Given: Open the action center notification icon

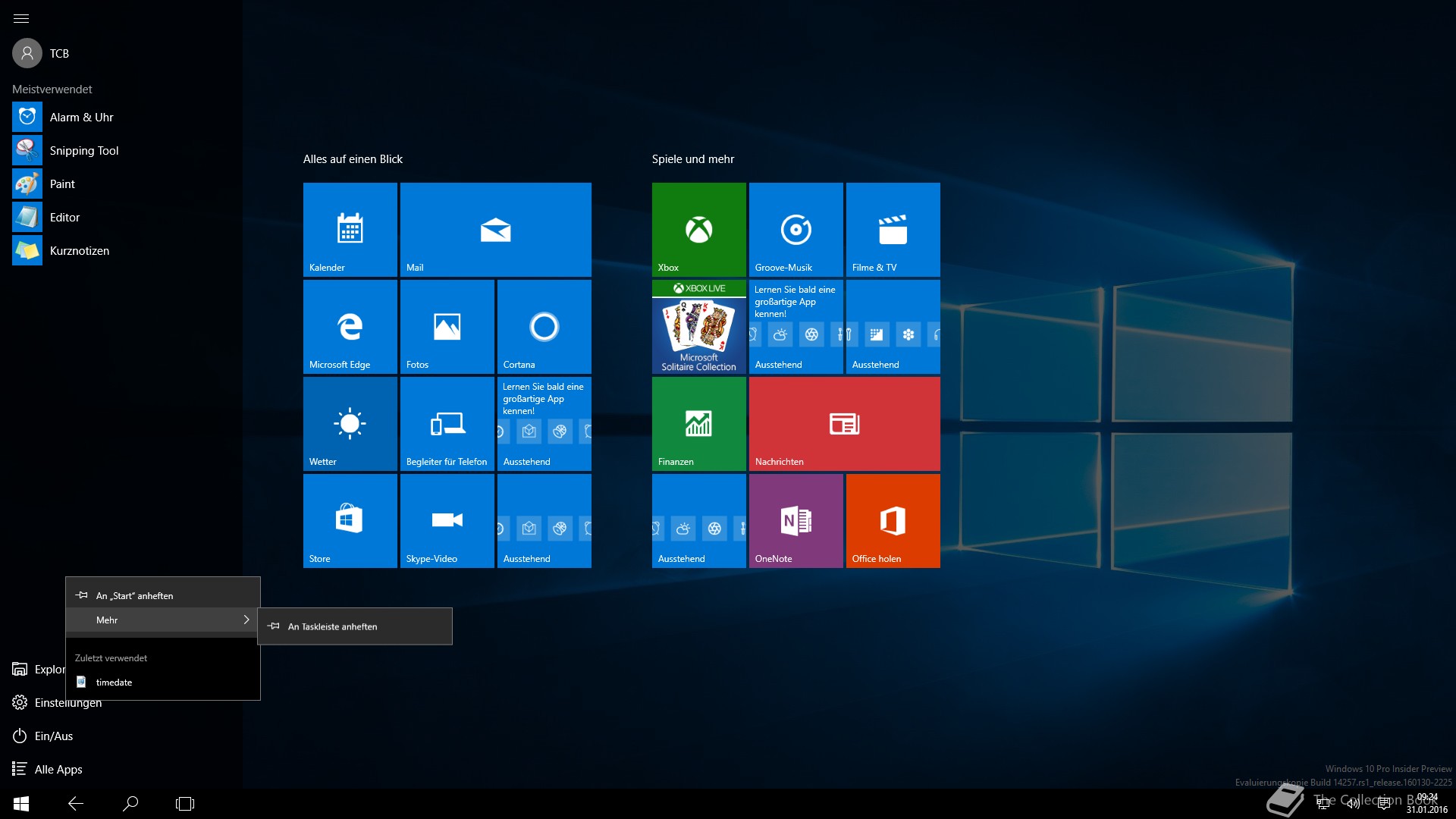Looking at the screenshot, I should pos(1384,804).
